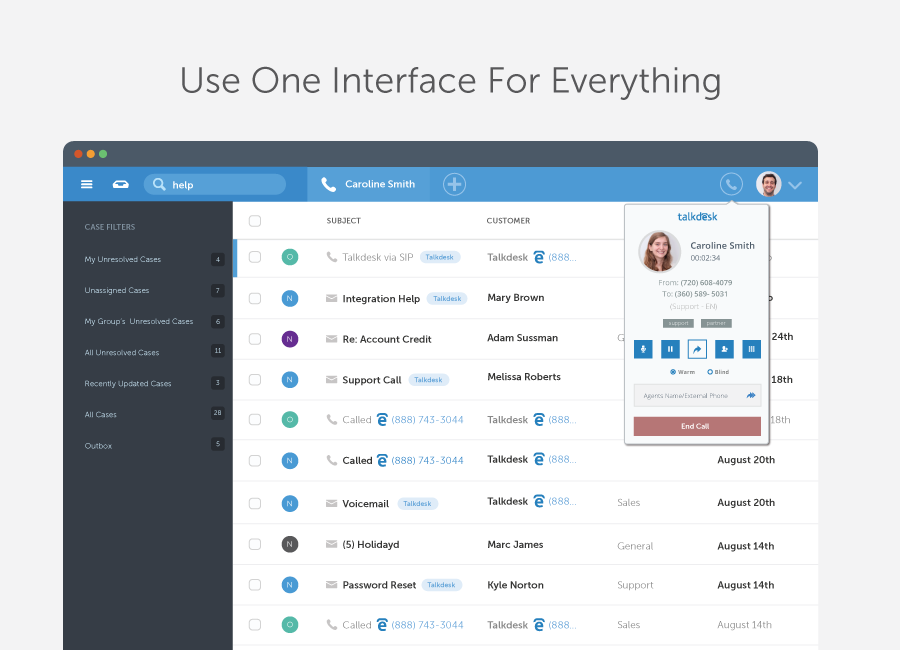
Task: Click agent badge for Password Reset
Action: (290, 585)
